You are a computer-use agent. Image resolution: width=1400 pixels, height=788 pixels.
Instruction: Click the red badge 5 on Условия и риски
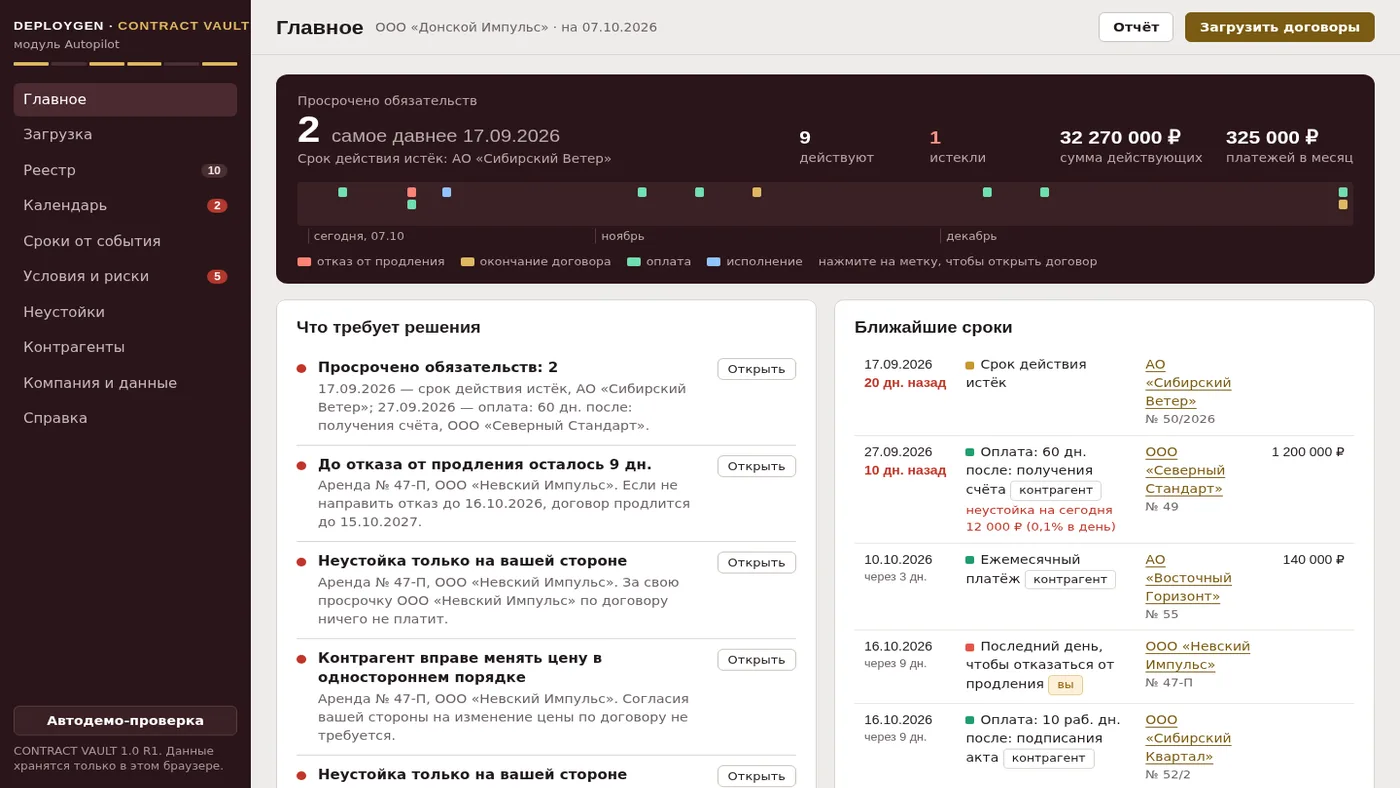217,277
